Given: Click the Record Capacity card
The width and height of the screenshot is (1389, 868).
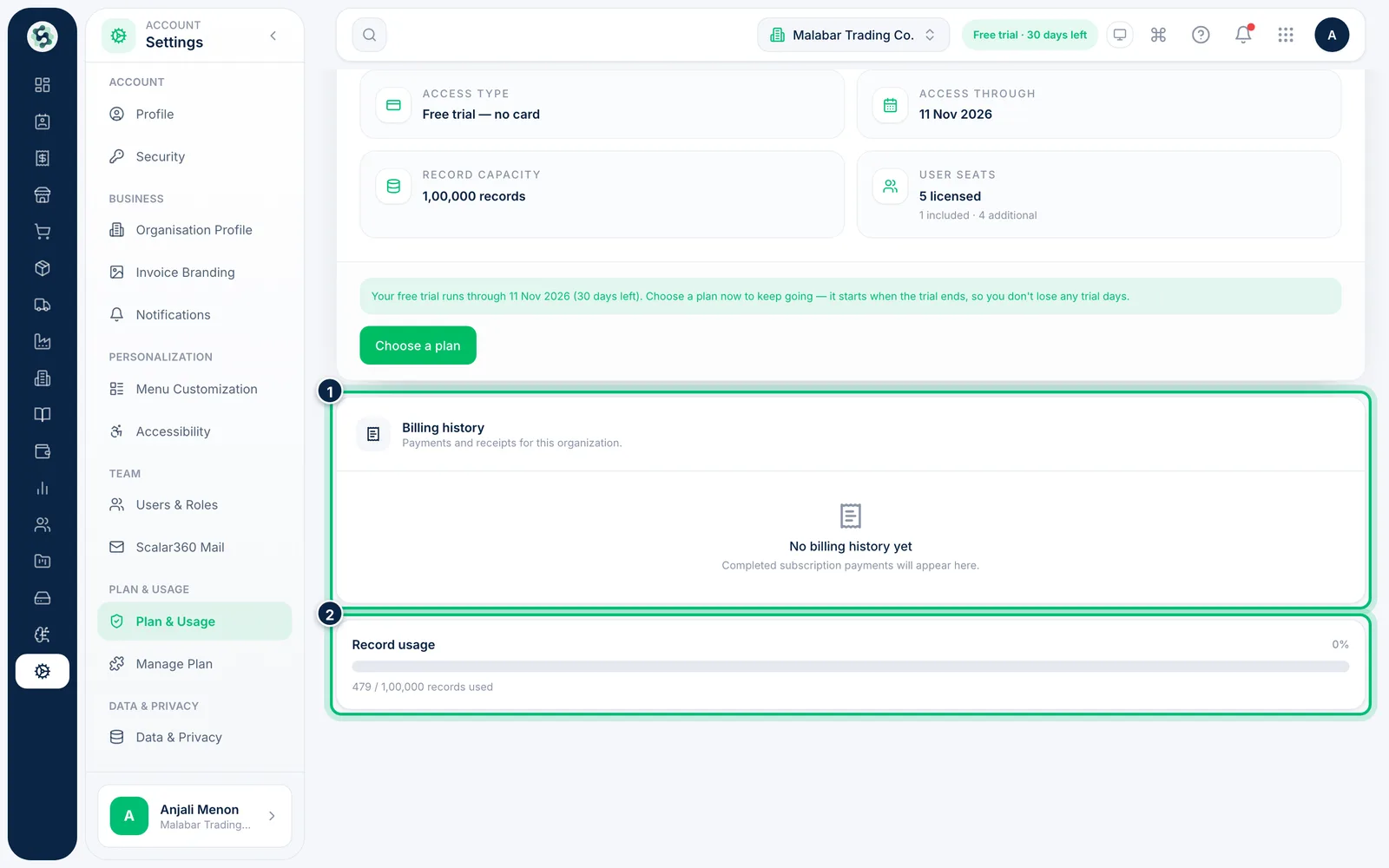Looking at the screenshot, I should tap(602, 194).
